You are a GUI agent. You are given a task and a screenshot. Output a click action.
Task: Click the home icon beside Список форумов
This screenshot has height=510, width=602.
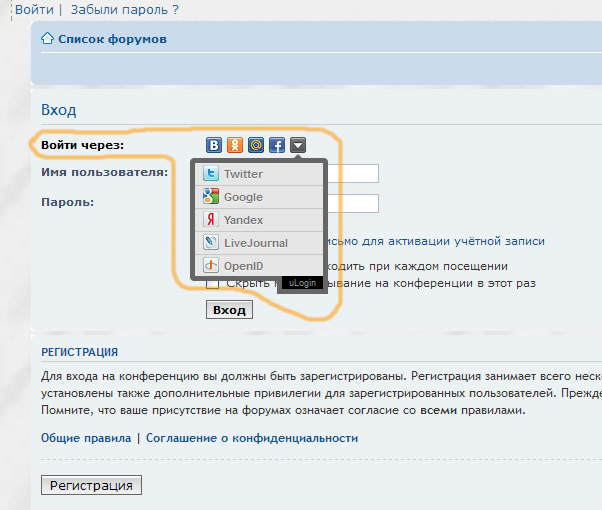coord(47,40)
